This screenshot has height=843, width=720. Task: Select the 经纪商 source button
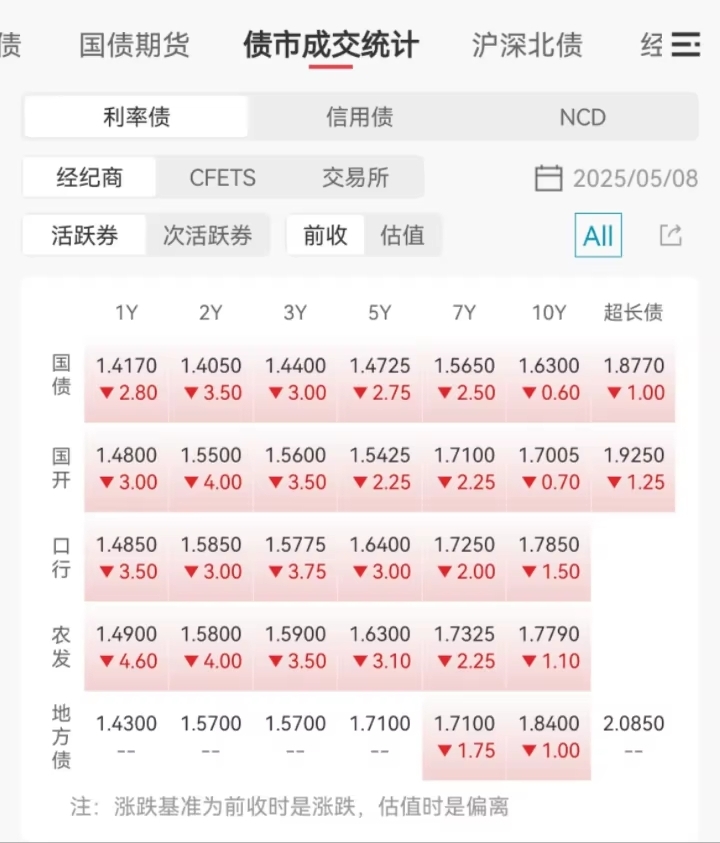tap(90, 177)
